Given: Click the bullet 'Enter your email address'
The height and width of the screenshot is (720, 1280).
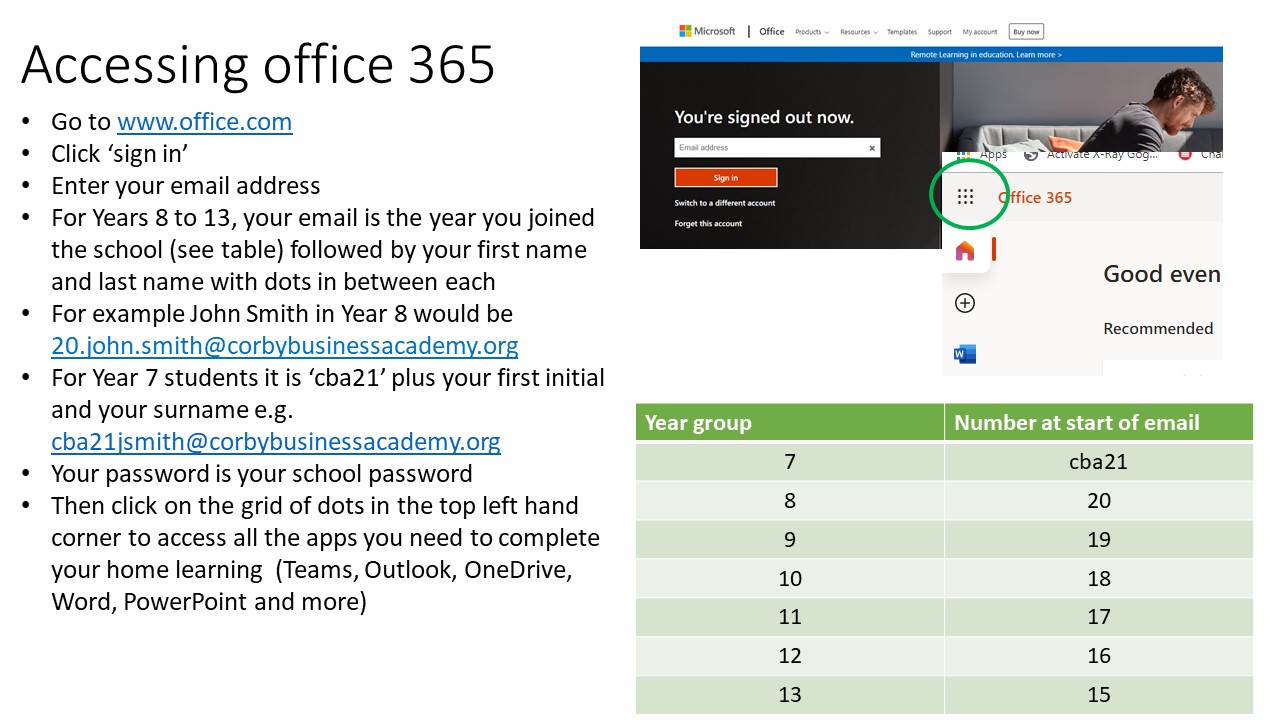Looking at the screenshot, I should coord(186,186).
